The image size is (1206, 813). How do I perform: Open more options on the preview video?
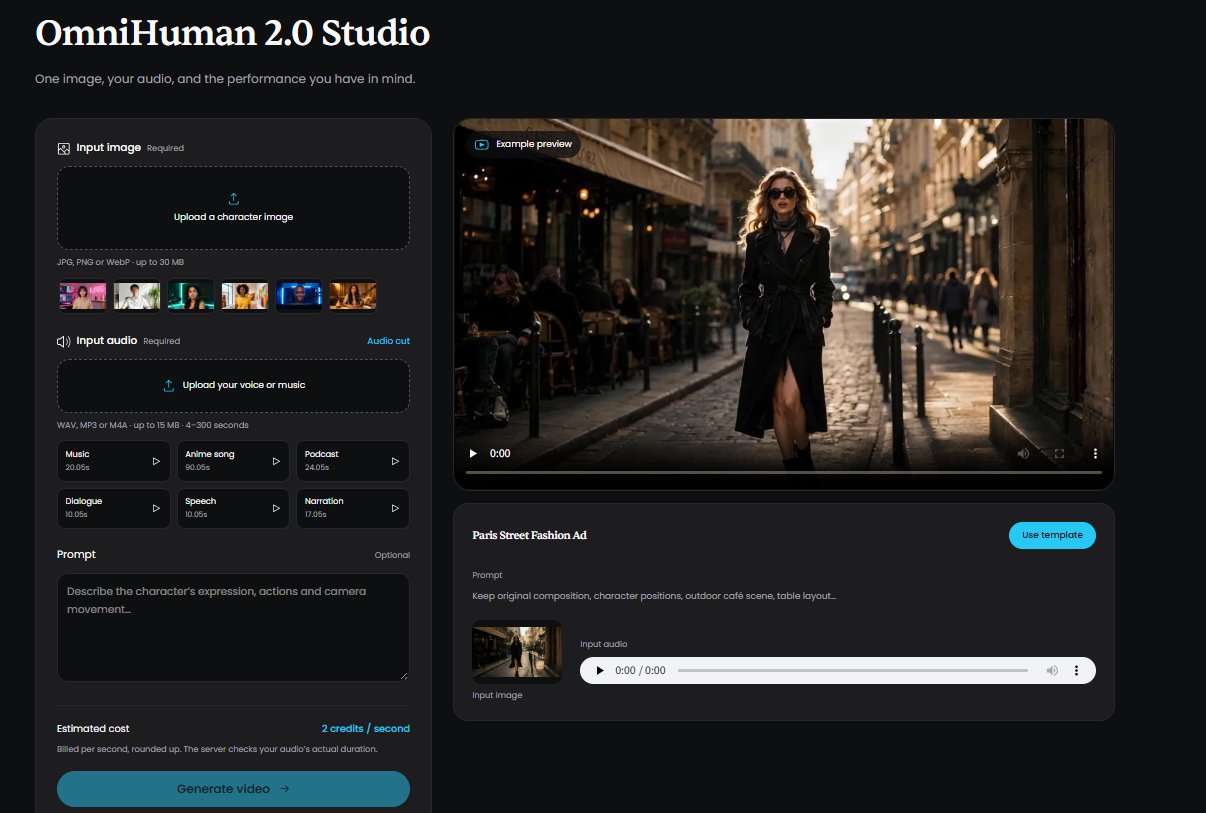[1095, 453]
